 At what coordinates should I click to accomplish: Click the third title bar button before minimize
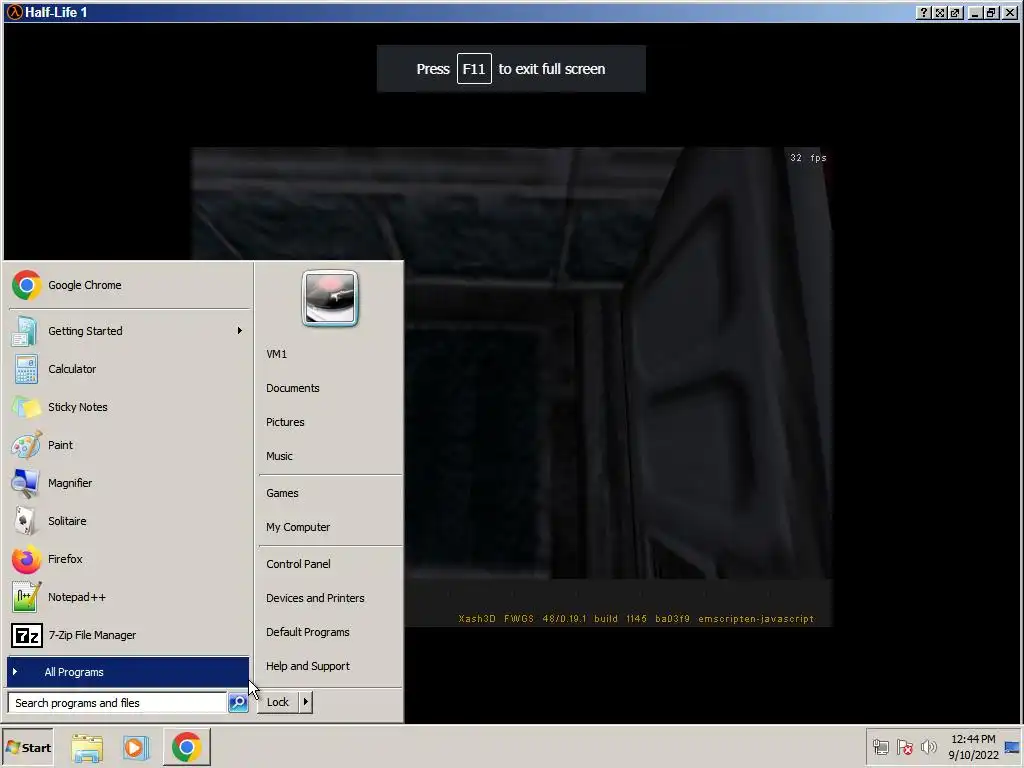click(956, 12)
